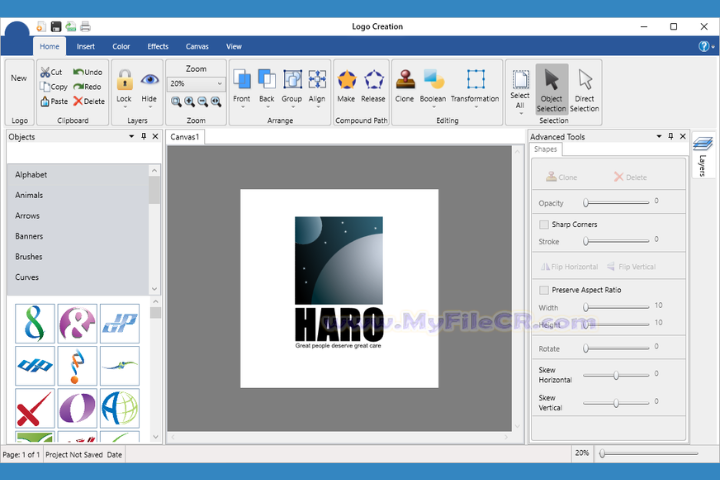Click the Copy icon in Clipboard
The height and width of the screenshot is (480, 720).
point(45,86)
